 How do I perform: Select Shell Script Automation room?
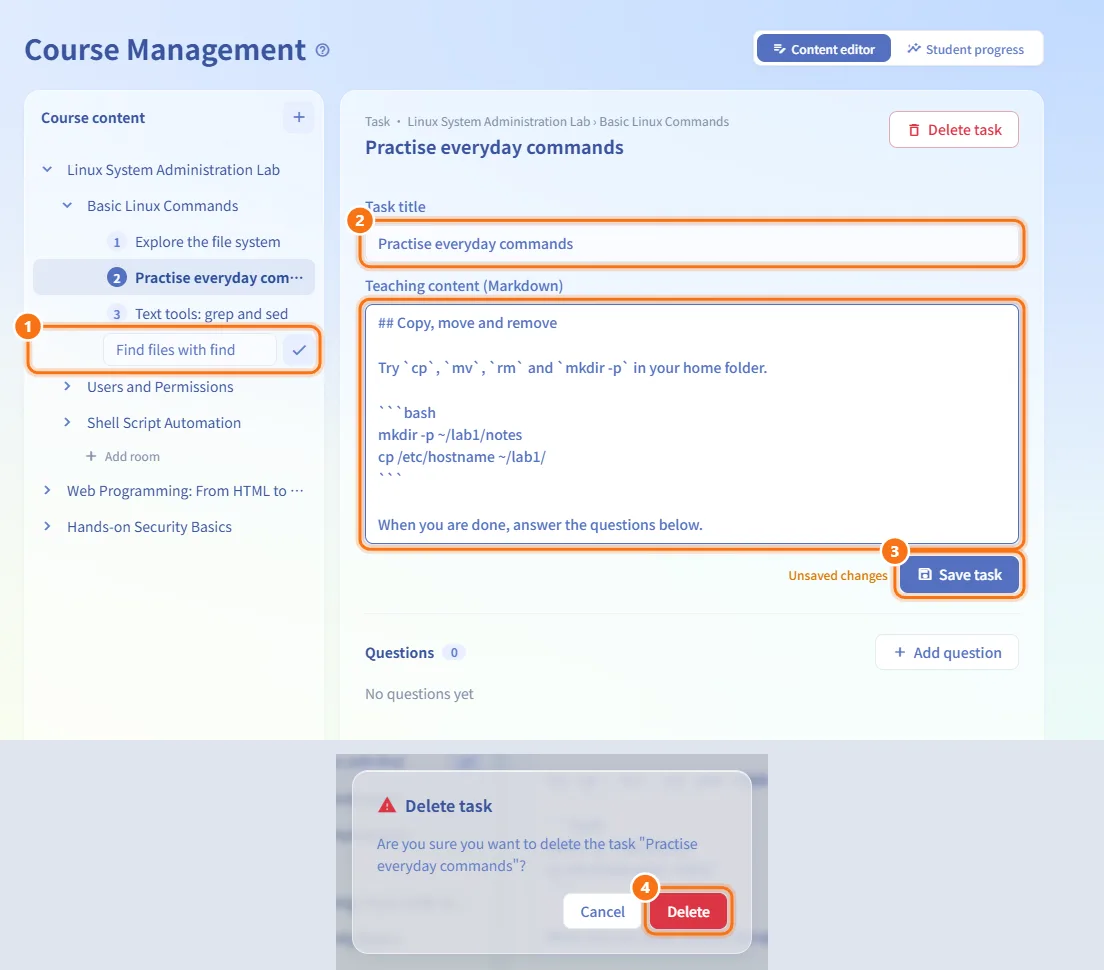pyautogui.click(x=164, y=422)
